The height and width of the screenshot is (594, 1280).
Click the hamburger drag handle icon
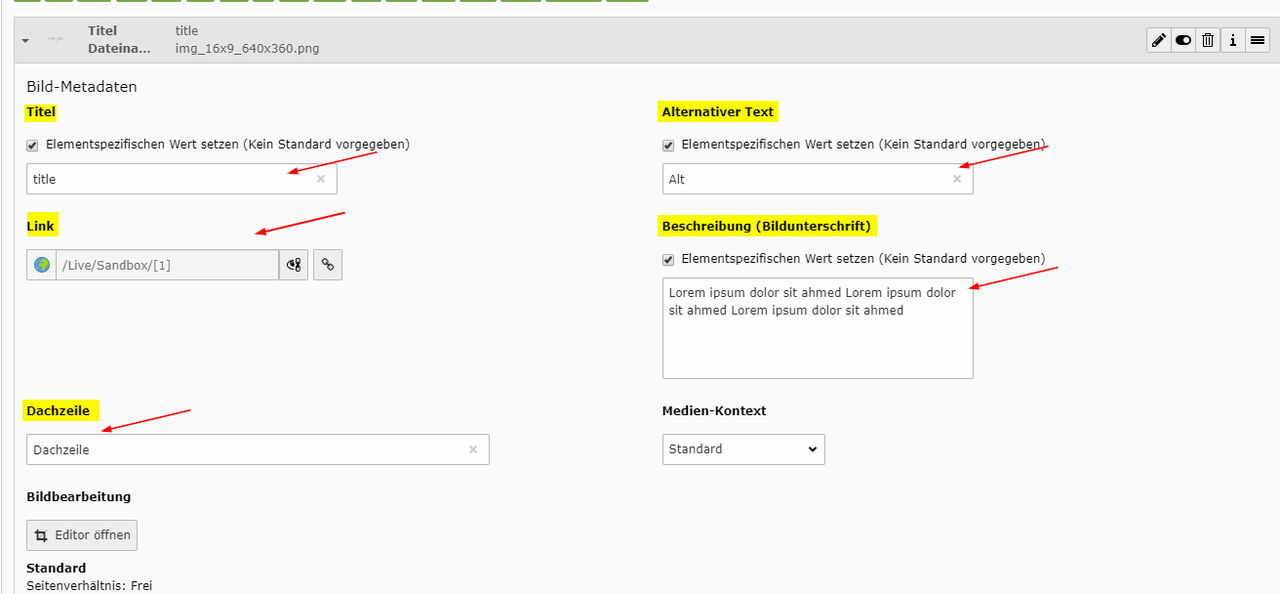(x=1257, y=40)
